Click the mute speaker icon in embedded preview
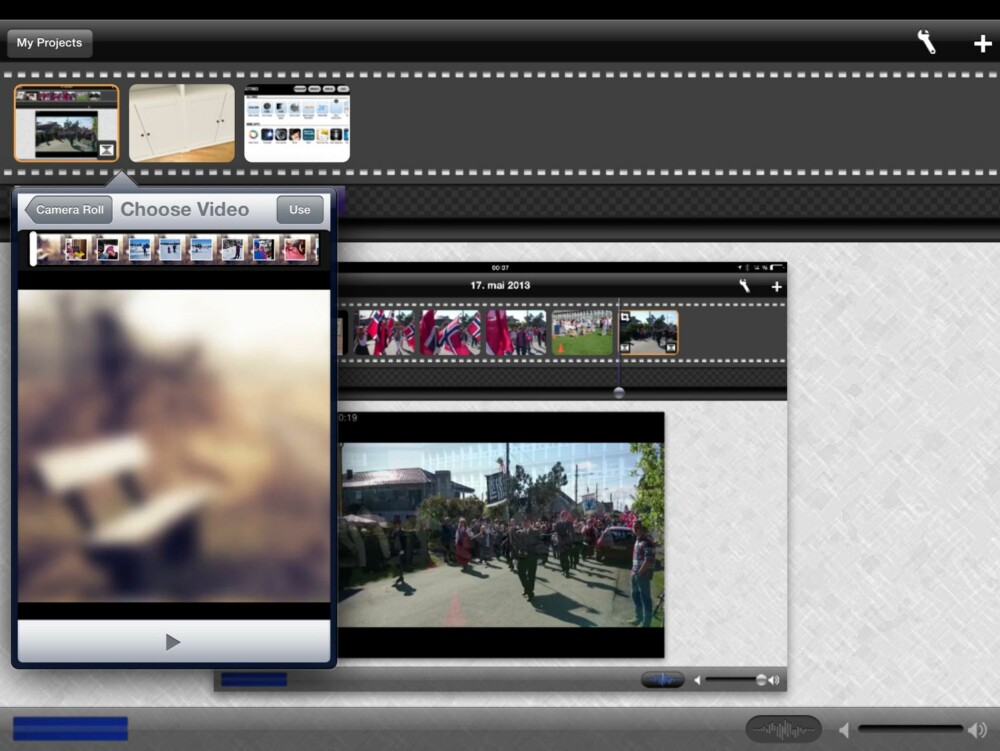 point(697,680)
